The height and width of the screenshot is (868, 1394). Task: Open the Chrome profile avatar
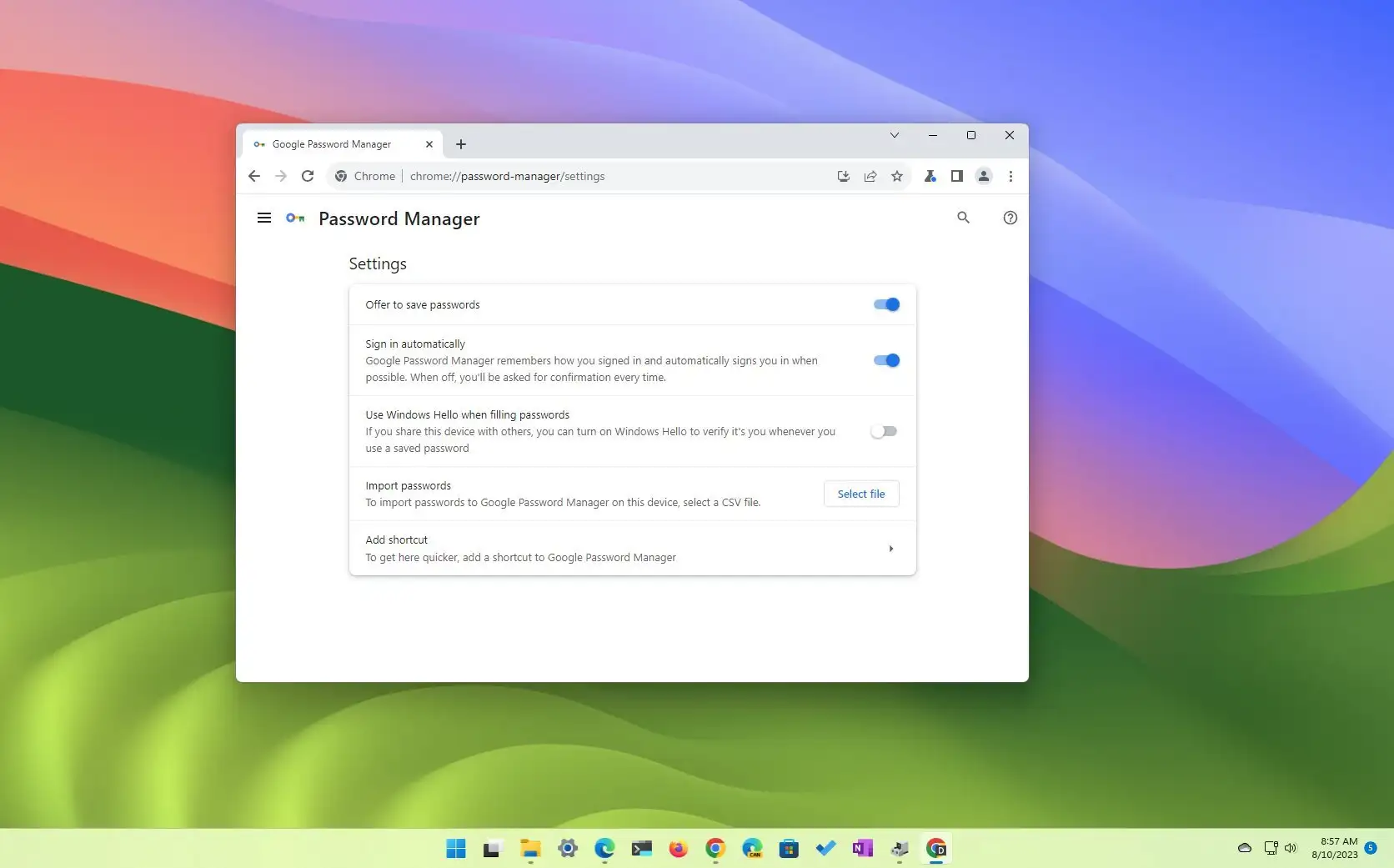(983, 176)
